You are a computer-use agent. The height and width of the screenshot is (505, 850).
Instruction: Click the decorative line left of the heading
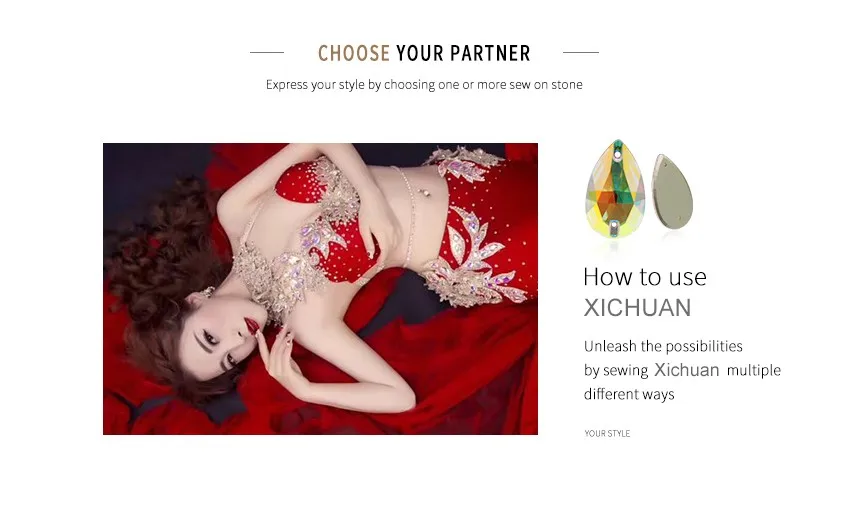tap(267, 53)
